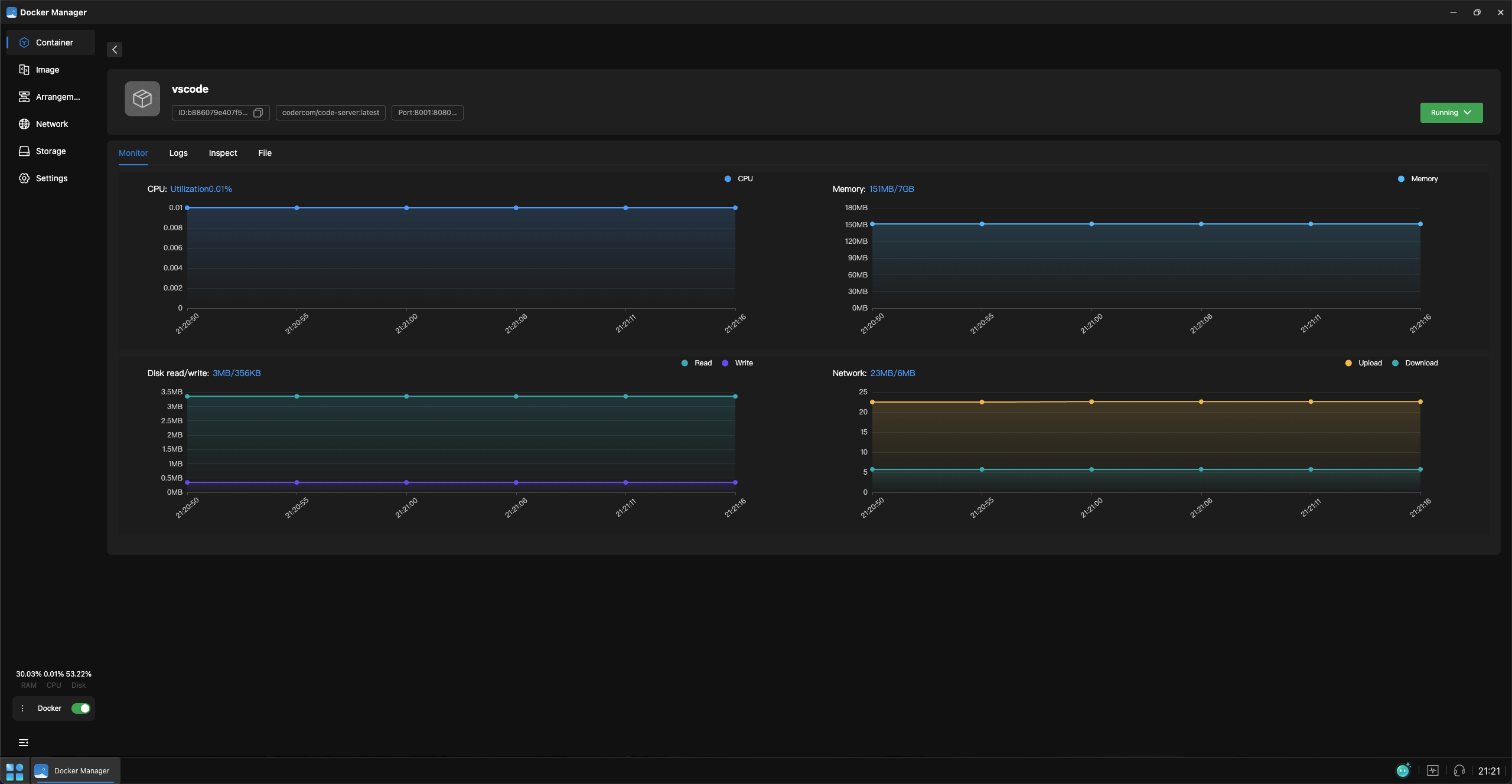Collapse sidebar using bottom menu icon
This screenshot has height=784, width=1512.
pos(24,743)
